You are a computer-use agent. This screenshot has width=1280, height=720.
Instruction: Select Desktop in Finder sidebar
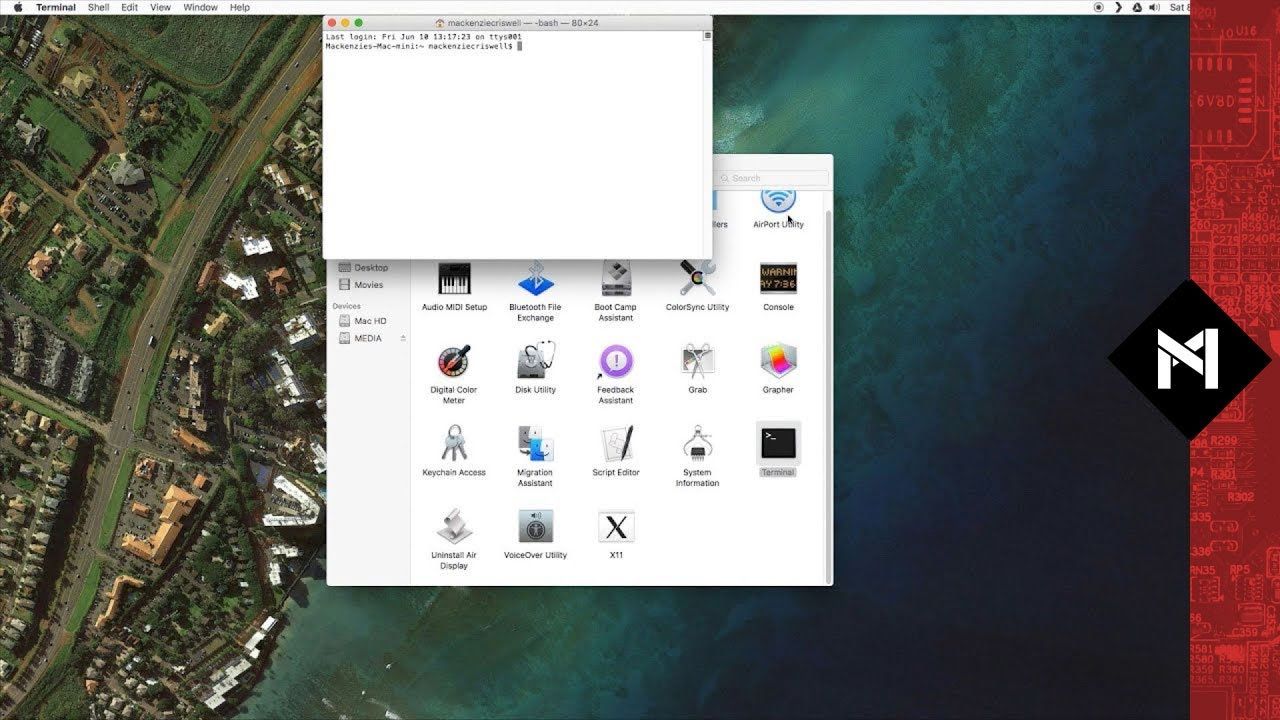[x=370, y=268]
